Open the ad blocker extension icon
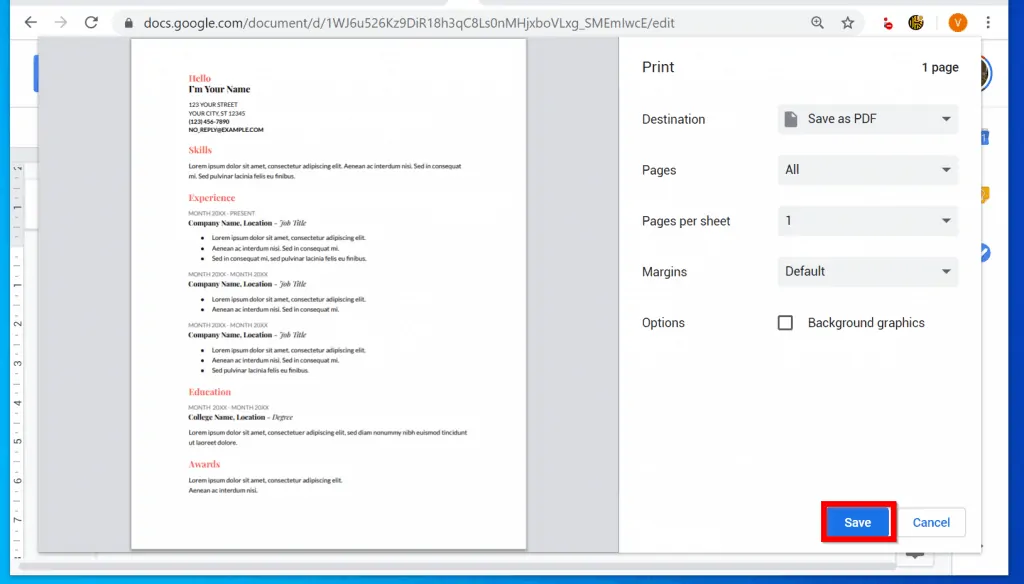 point(887,22)
